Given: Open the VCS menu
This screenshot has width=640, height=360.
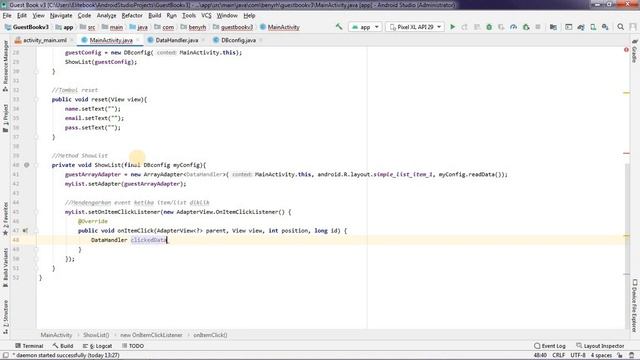Looking at the screenshot, I should point(206,16).
